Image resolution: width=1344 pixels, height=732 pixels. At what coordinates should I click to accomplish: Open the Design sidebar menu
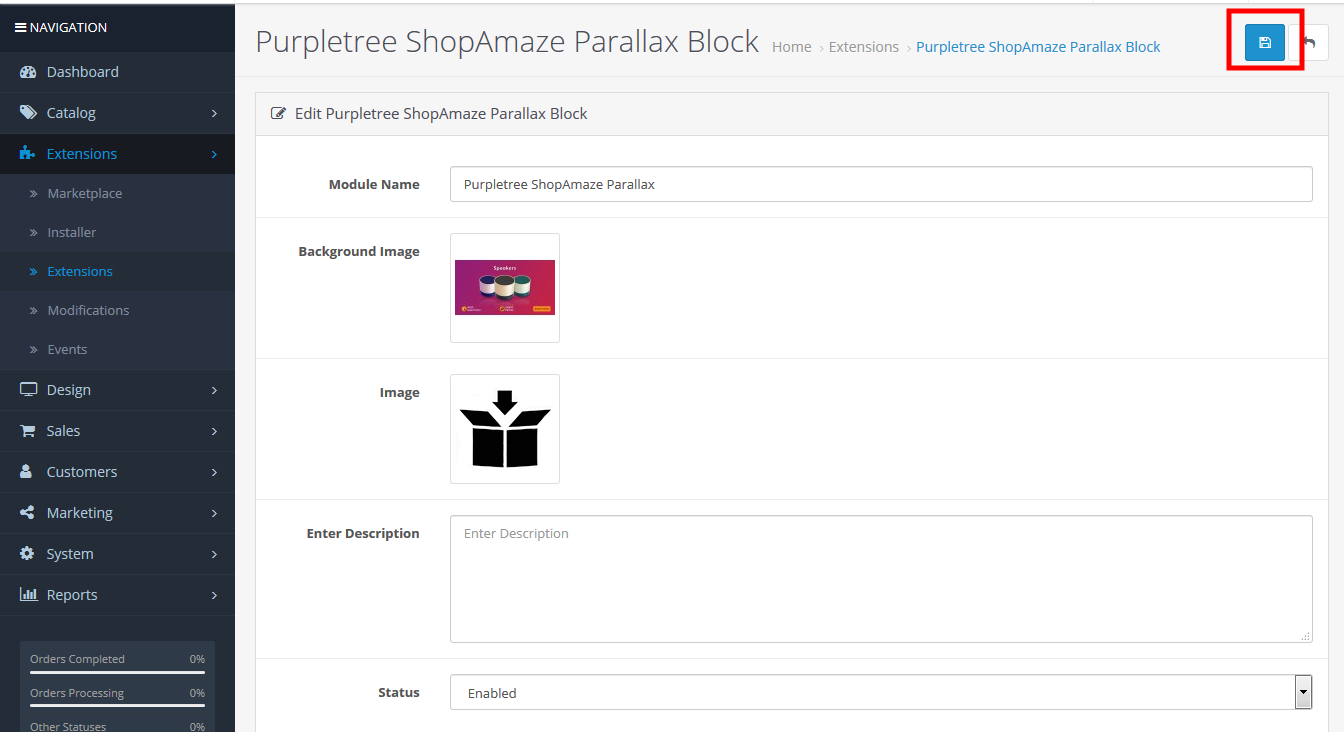pos(117,390)
